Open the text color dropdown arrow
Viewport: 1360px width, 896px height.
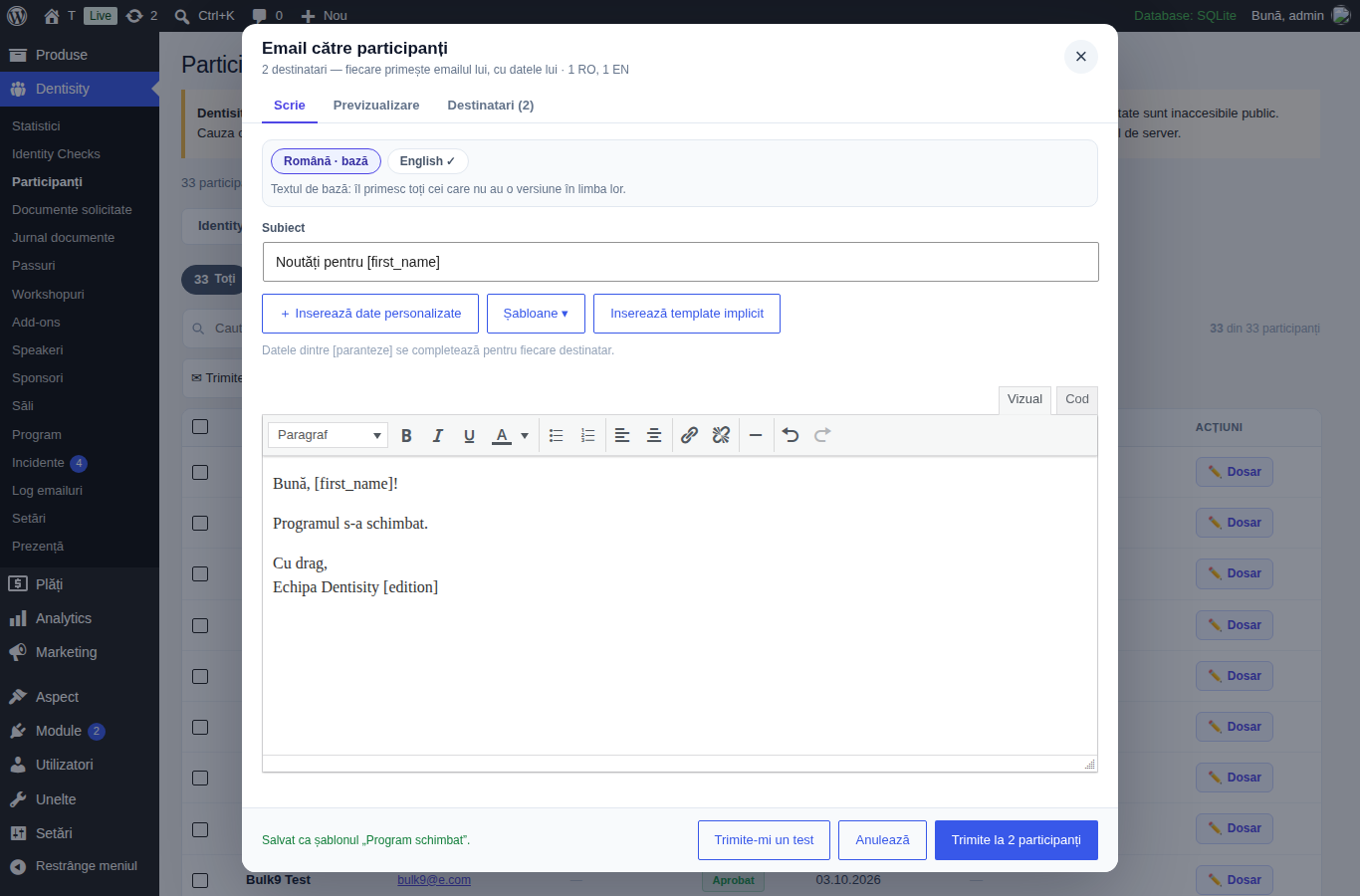coord(525,435)
